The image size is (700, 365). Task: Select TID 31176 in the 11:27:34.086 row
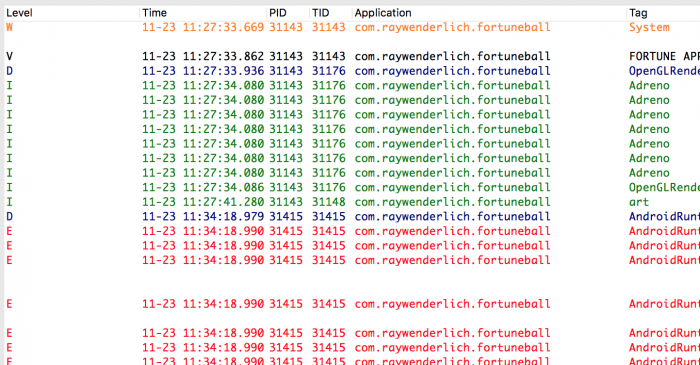[x=329, y=187]
